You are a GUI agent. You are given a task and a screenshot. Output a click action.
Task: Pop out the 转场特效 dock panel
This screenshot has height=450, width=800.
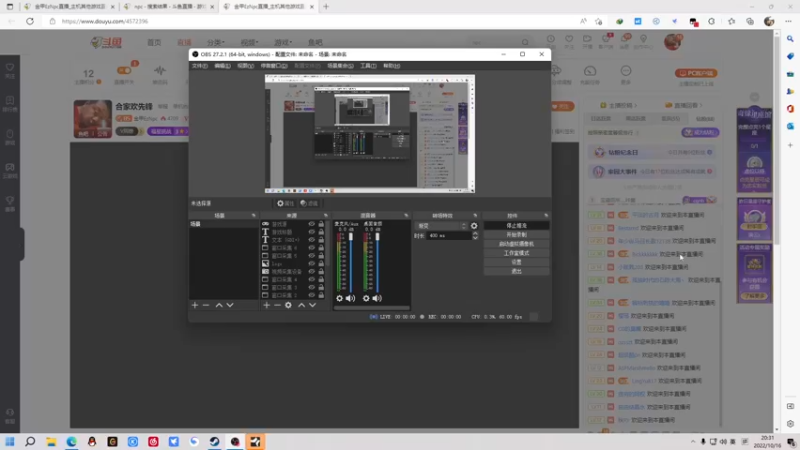click(475, 216)
